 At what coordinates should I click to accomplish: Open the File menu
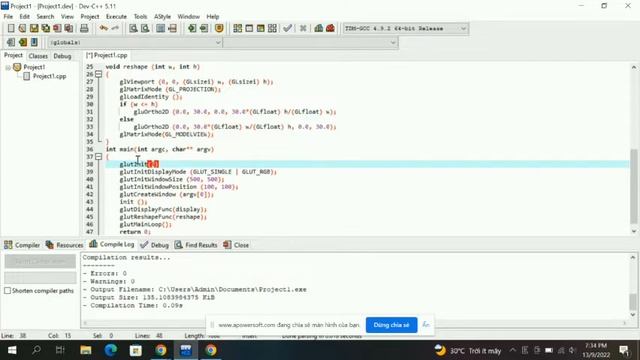(x=8, y=16)
